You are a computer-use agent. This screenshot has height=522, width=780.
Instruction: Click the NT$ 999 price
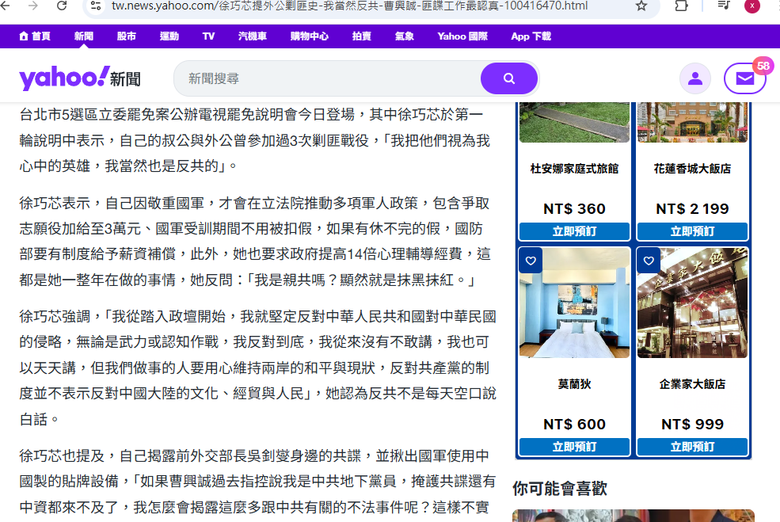[692, 424]
